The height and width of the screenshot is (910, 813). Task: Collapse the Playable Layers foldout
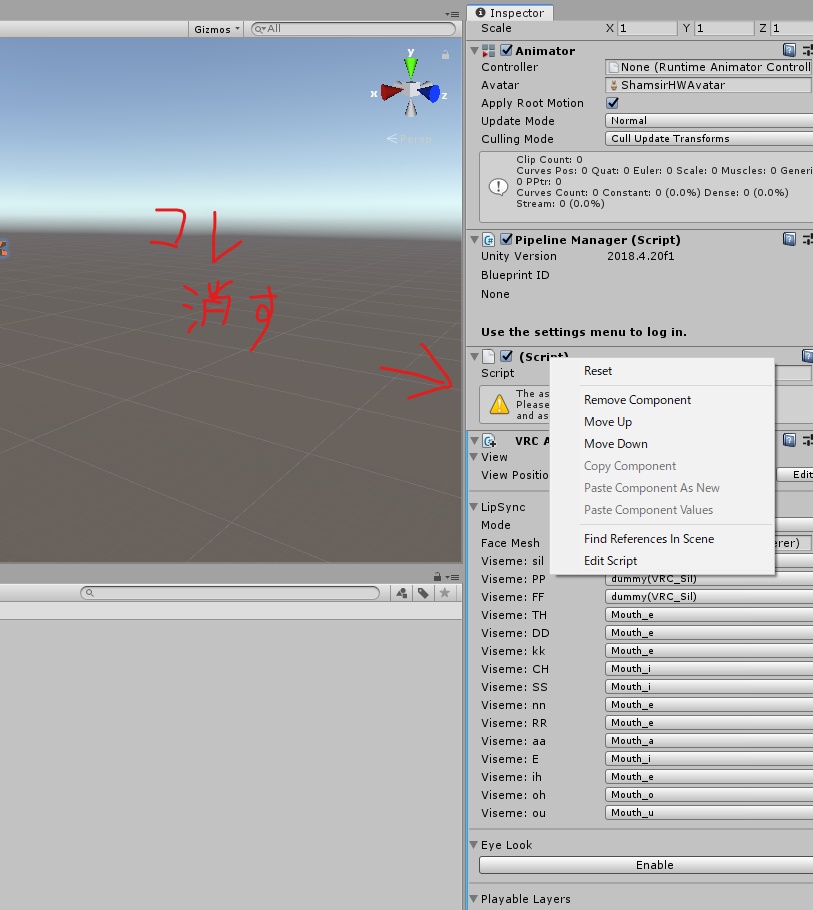474,899
